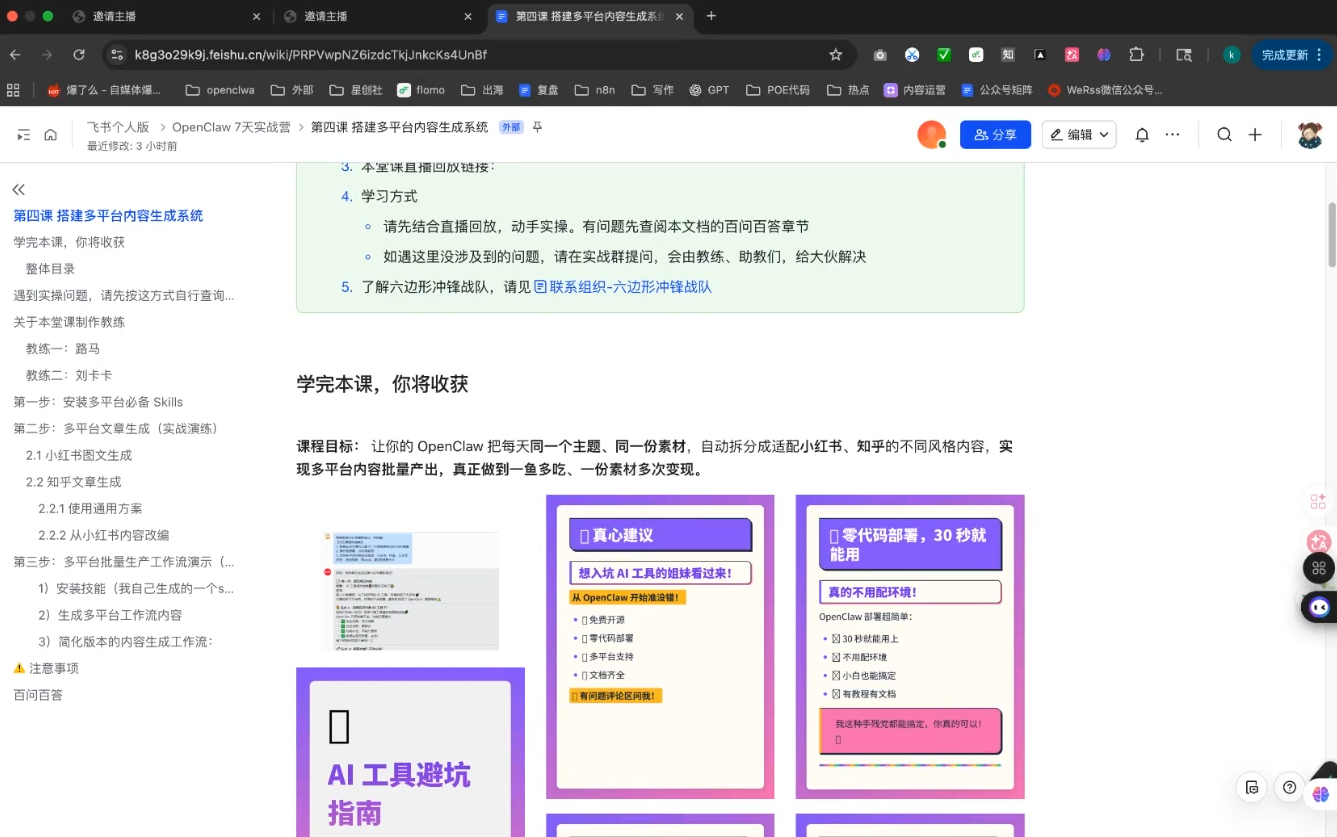Select the red translate extension icon
Screen dimensions: 1337x837
1072,55
